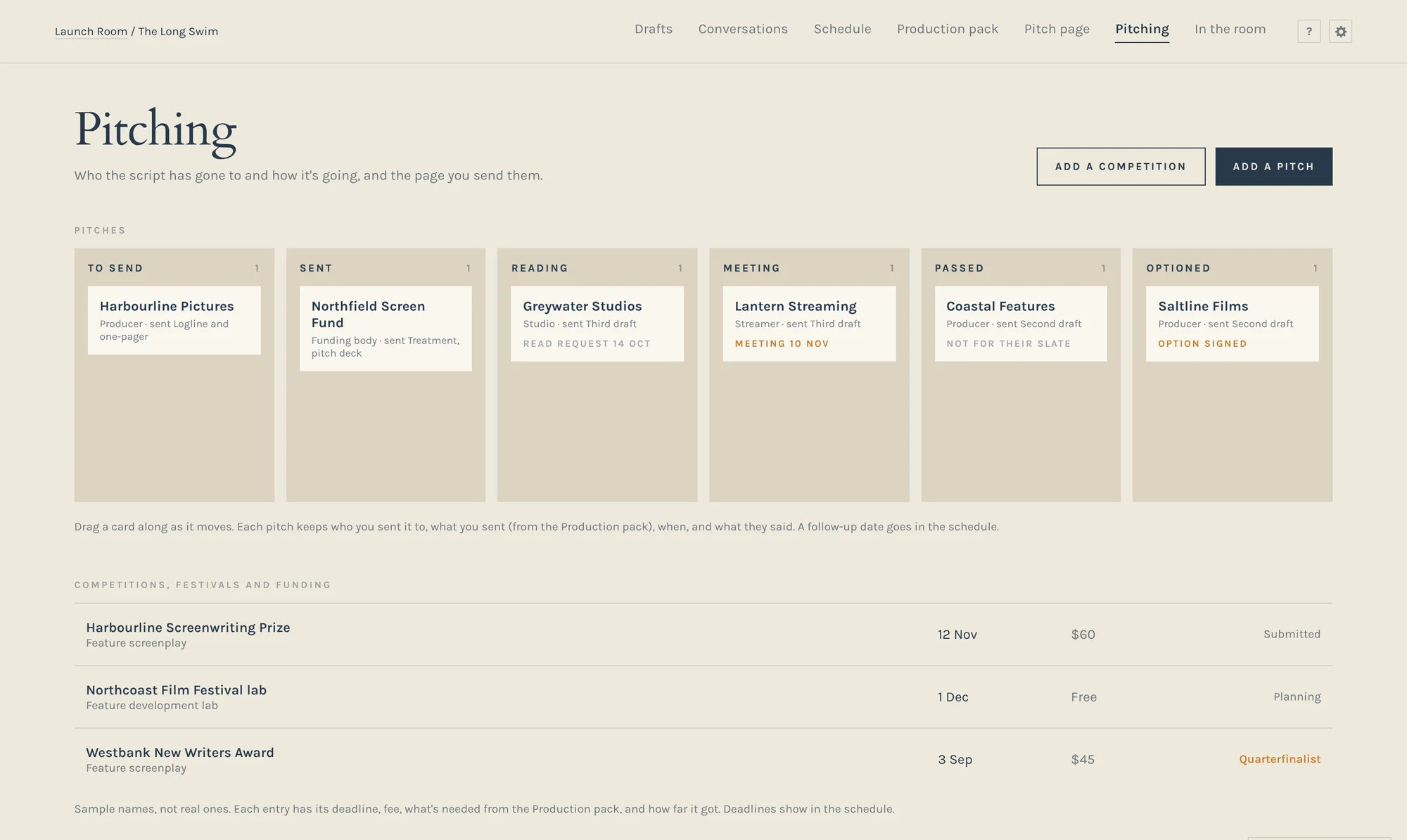Click the 12 Nov deadline
This screenshot has width=1407, height=840.
click(957, 635)
